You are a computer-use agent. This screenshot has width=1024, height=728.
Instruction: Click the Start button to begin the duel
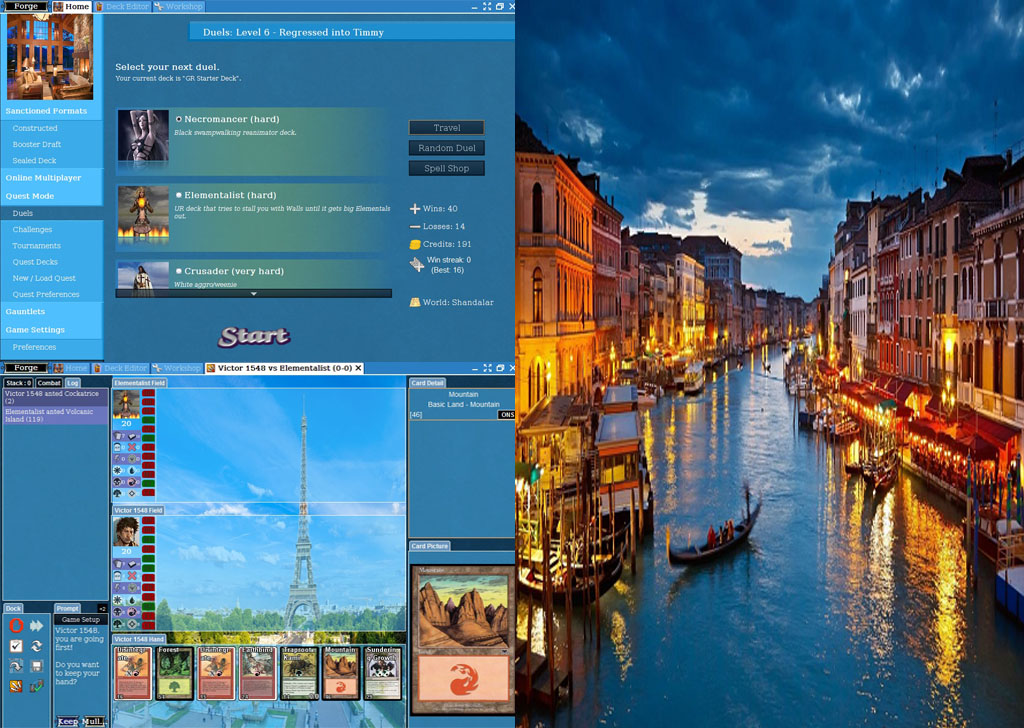254,337
